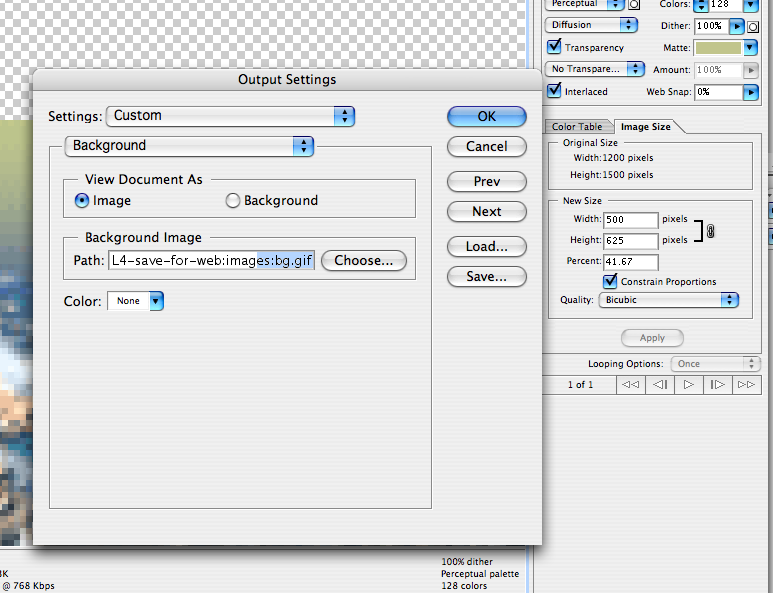Open the Dither slider arrow

(737, 25)
